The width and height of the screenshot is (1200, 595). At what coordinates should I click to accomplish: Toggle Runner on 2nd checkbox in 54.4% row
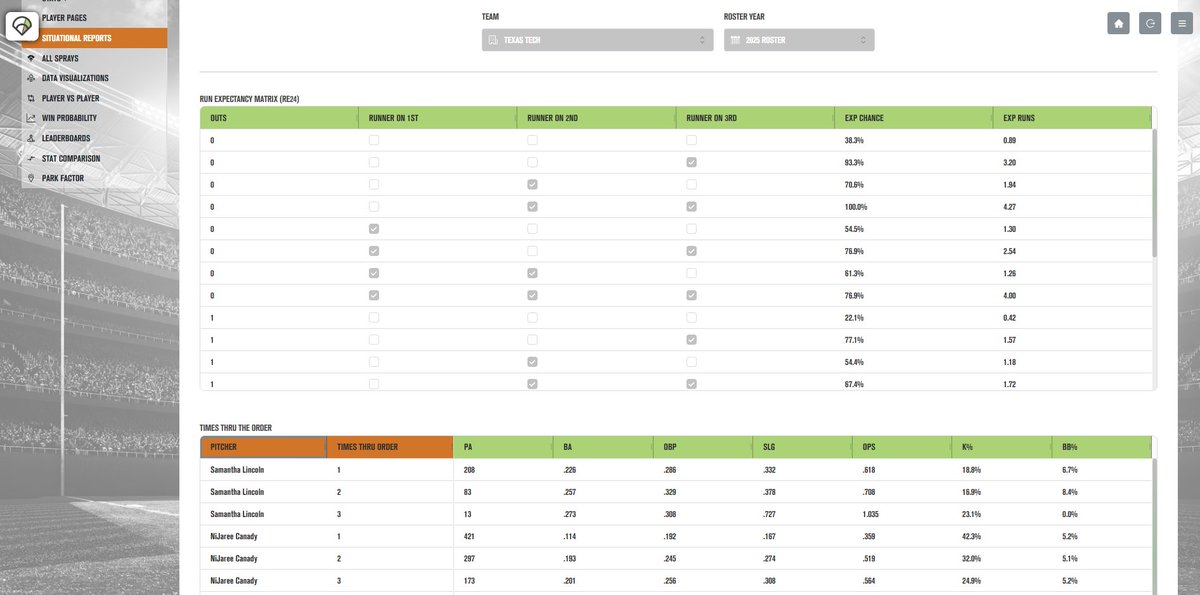pos(532,361)
